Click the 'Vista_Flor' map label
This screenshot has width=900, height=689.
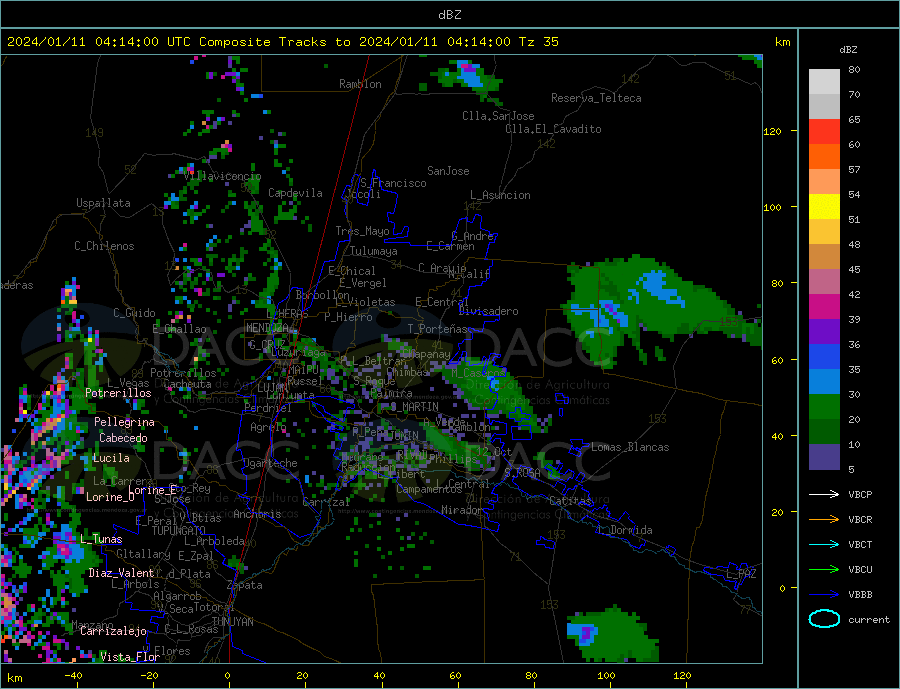point(130,657)
